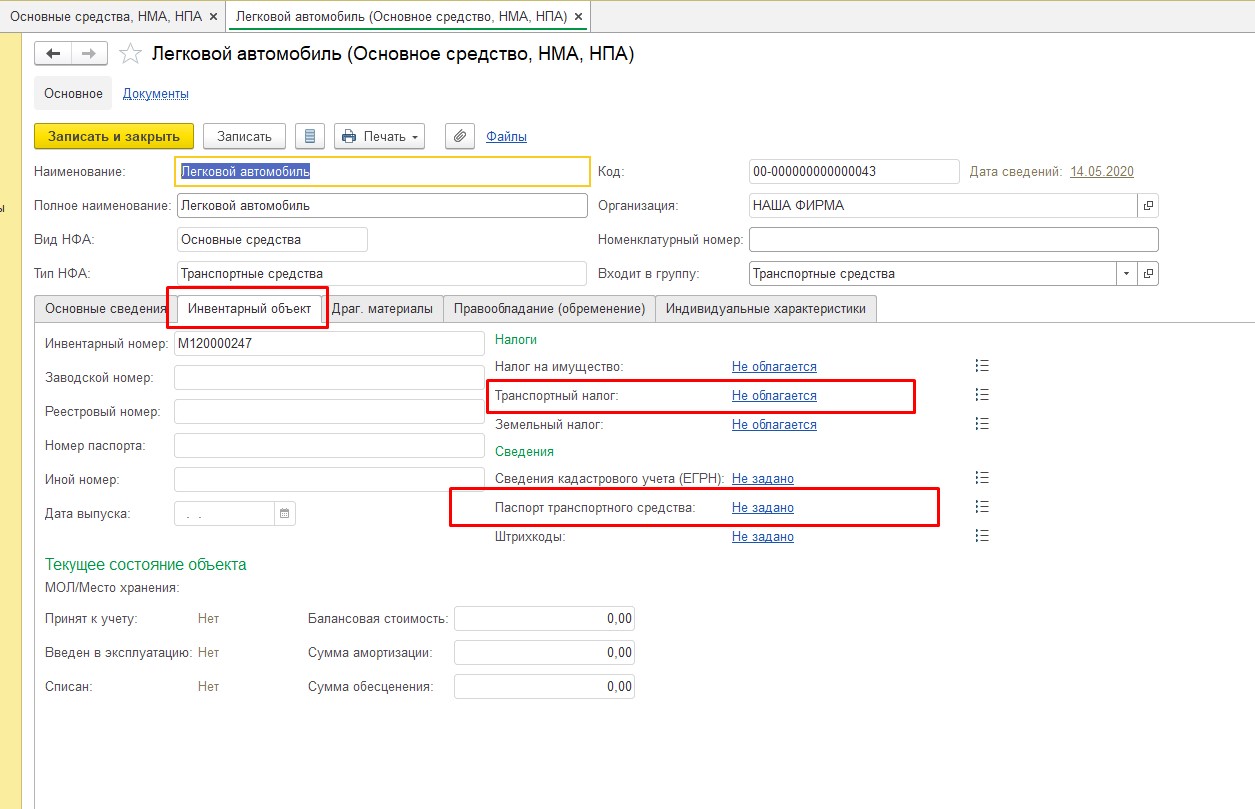This screenshot has height=809, width=1255.
Task: Add to favorites with star icon
Action: (x=129, y=54)
